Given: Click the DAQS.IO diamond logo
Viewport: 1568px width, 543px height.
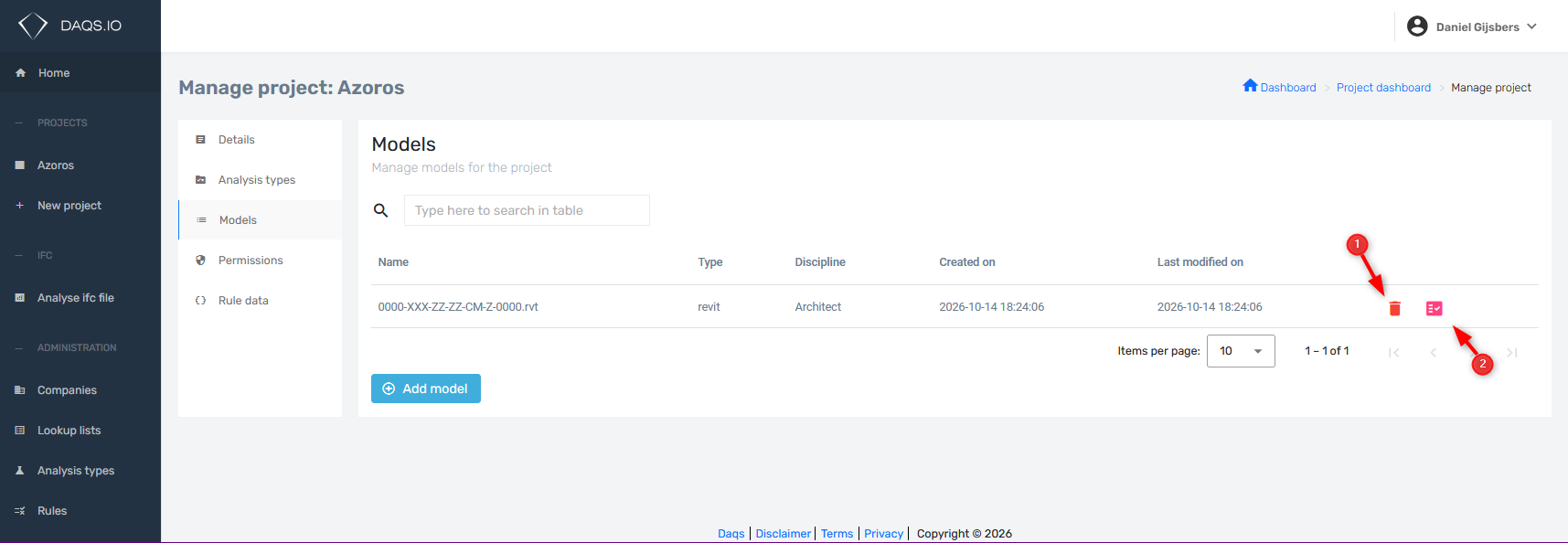Looking at the screenshot, I should [33, 26].
